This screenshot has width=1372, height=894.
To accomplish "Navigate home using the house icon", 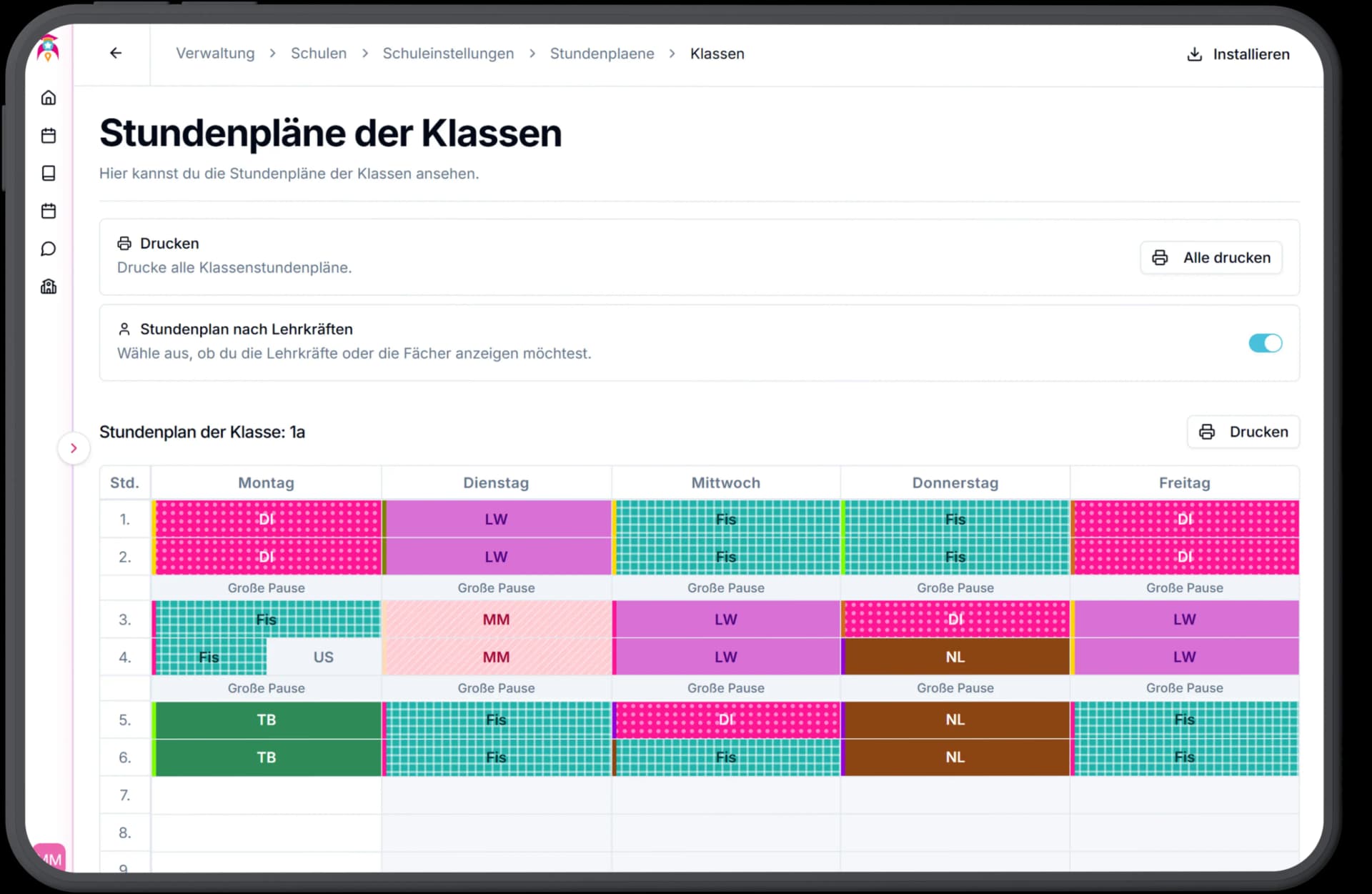I will 48,97.
